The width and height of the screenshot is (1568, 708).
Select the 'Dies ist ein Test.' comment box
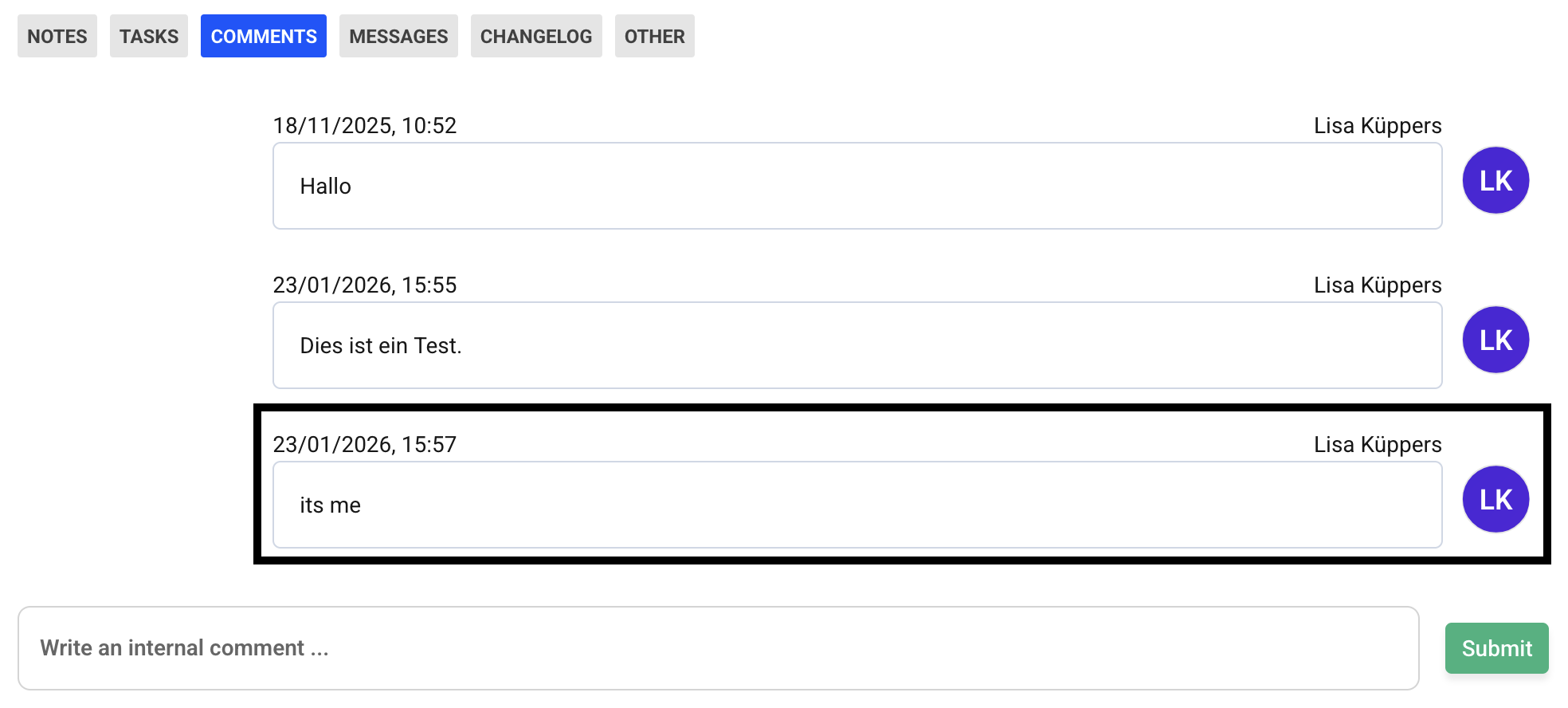point(857,345)
